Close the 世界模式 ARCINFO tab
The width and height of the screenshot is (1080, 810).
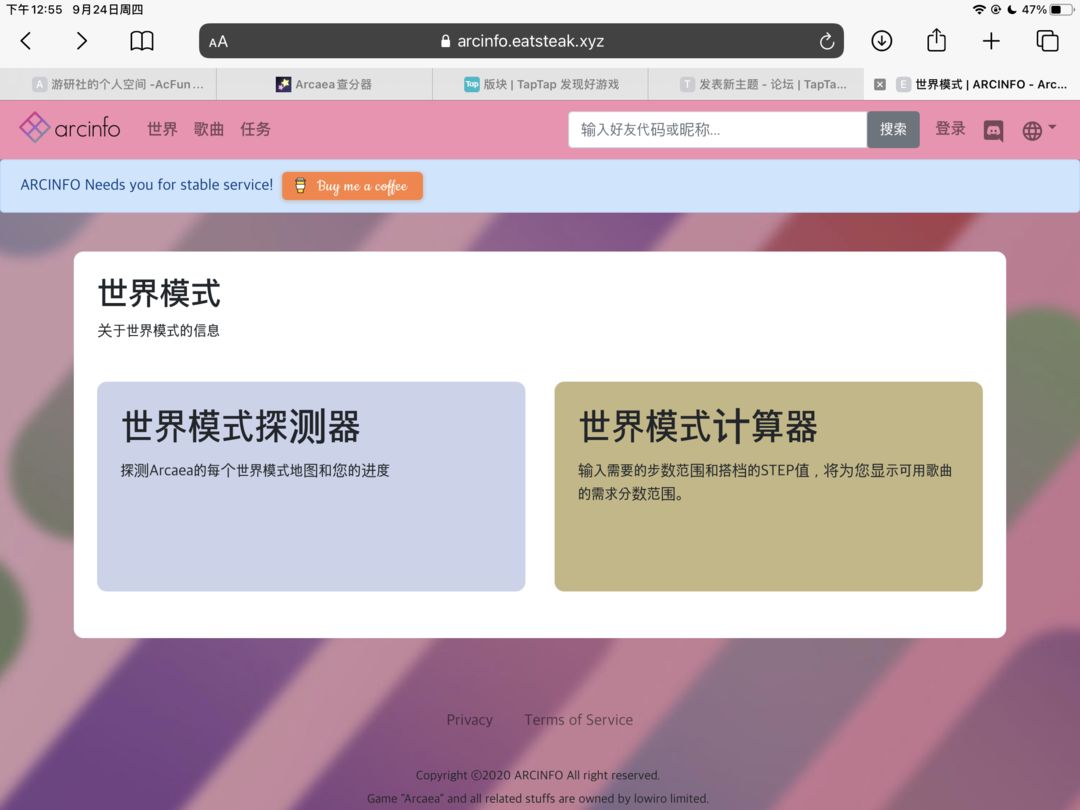click(x=880, y=84)
